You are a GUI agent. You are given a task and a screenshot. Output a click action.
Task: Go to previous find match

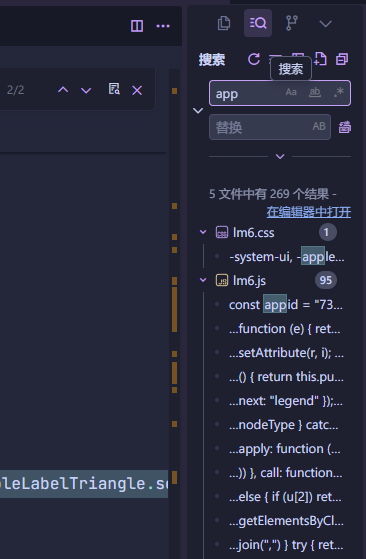tap(63, 90)
